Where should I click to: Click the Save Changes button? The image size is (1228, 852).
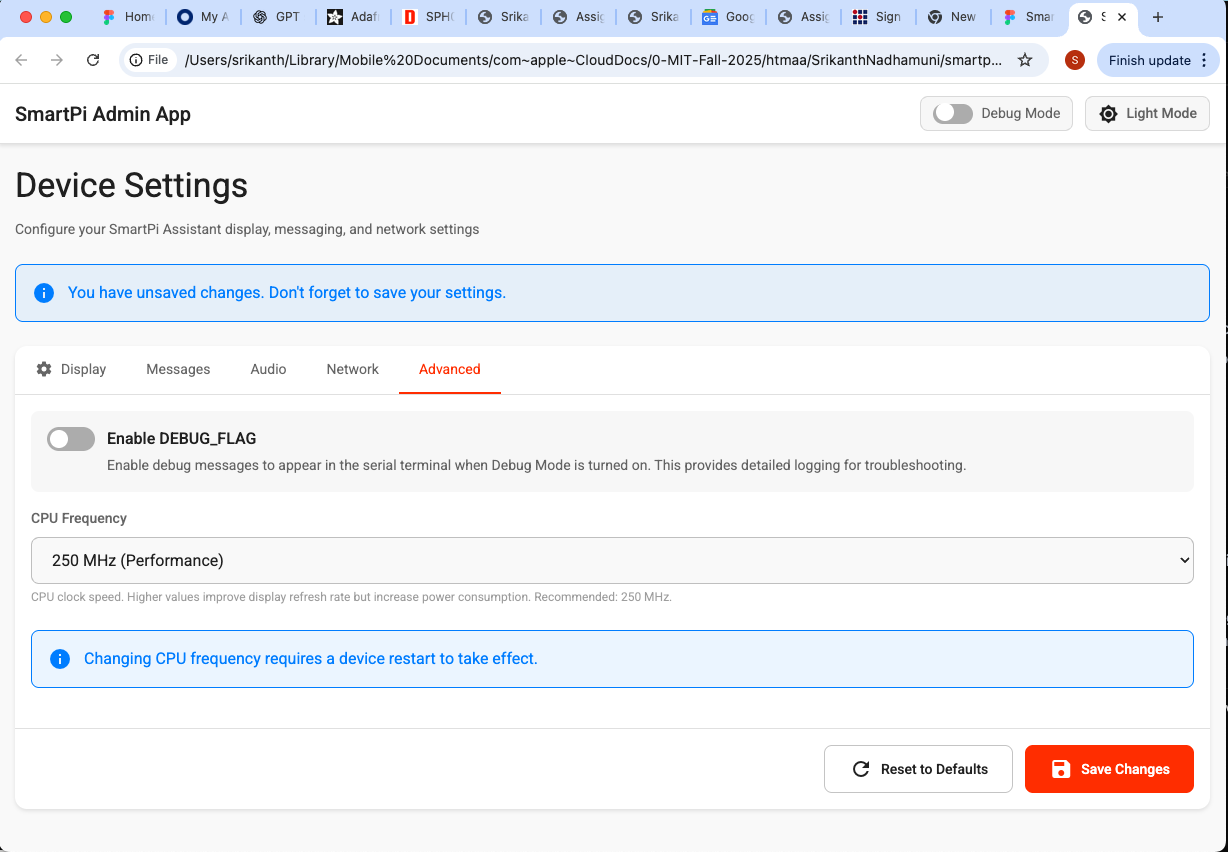click(x=1109, y=769)
